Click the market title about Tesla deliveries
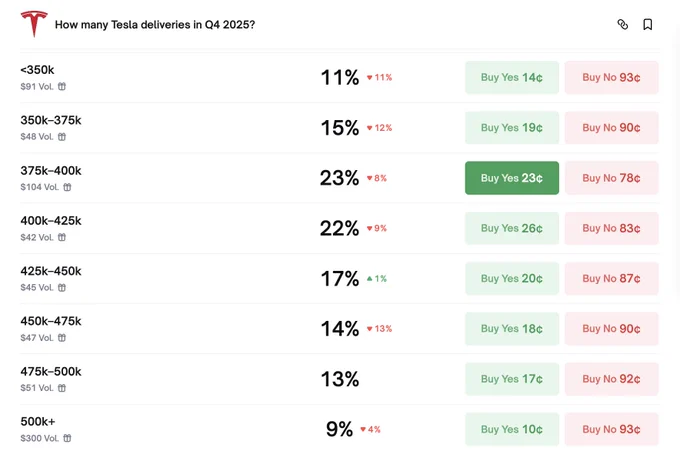 (x=154, y=24)
